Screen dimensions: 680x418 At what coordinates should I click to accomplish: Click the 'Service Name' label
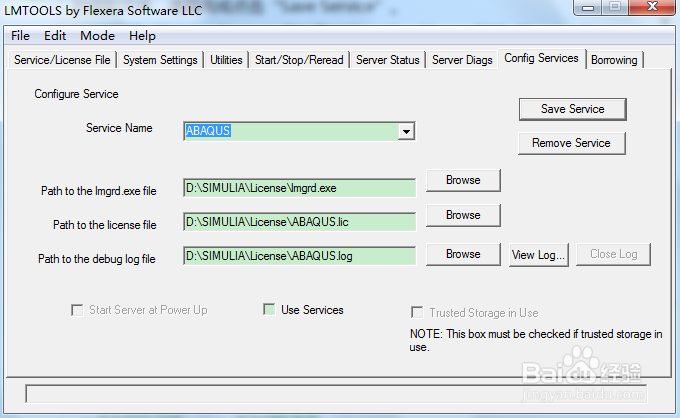[x=119, y=128]
